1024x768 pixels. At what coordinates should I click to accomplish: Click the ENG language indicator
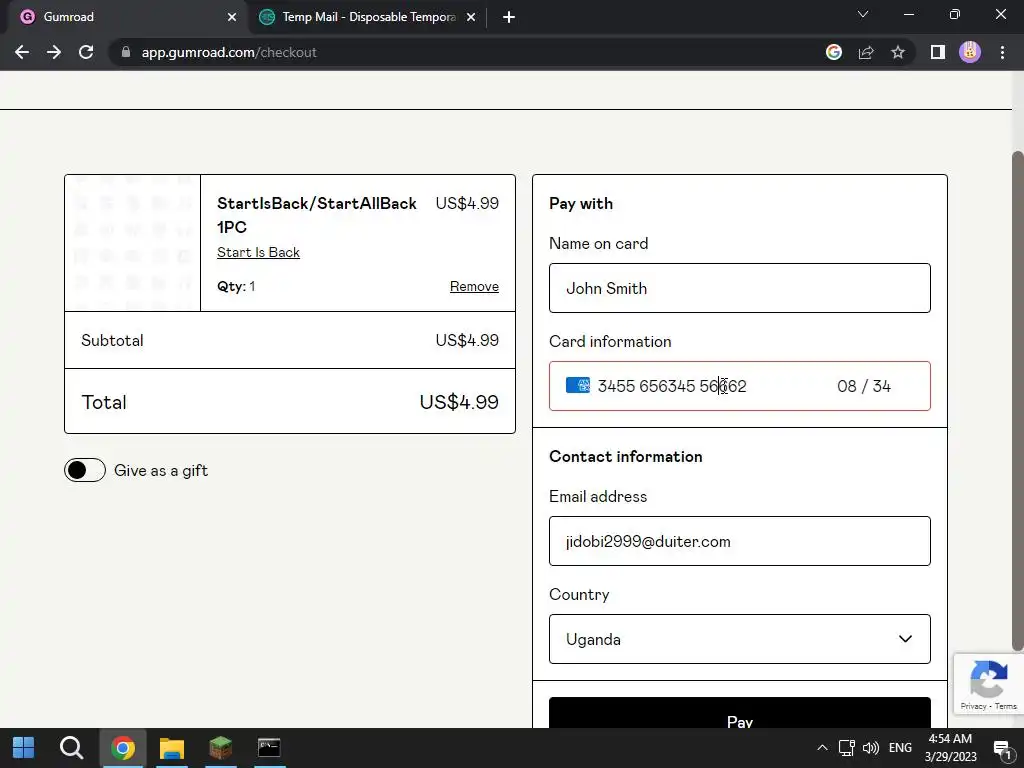click(x=900, y=748)
